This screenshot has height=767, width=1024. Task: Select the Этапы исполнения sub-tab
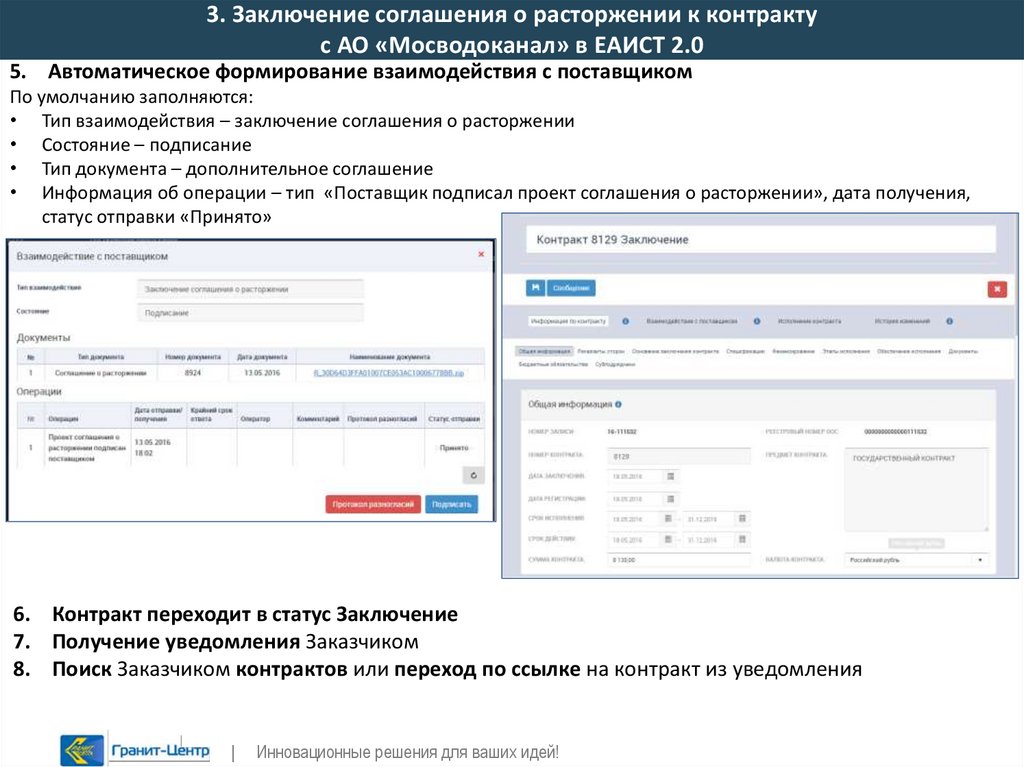tap(846, 351)
